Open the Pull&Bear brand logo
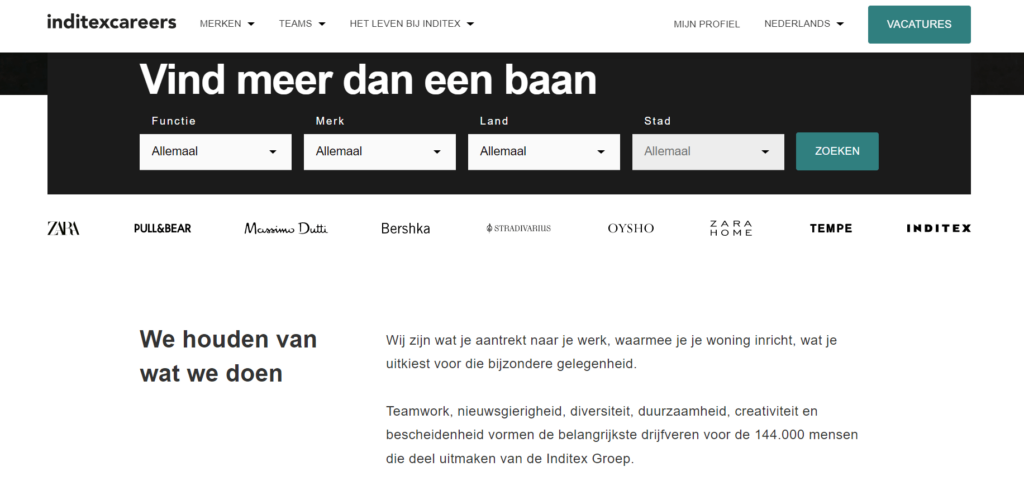1024x481 pixels. (163, 228)
